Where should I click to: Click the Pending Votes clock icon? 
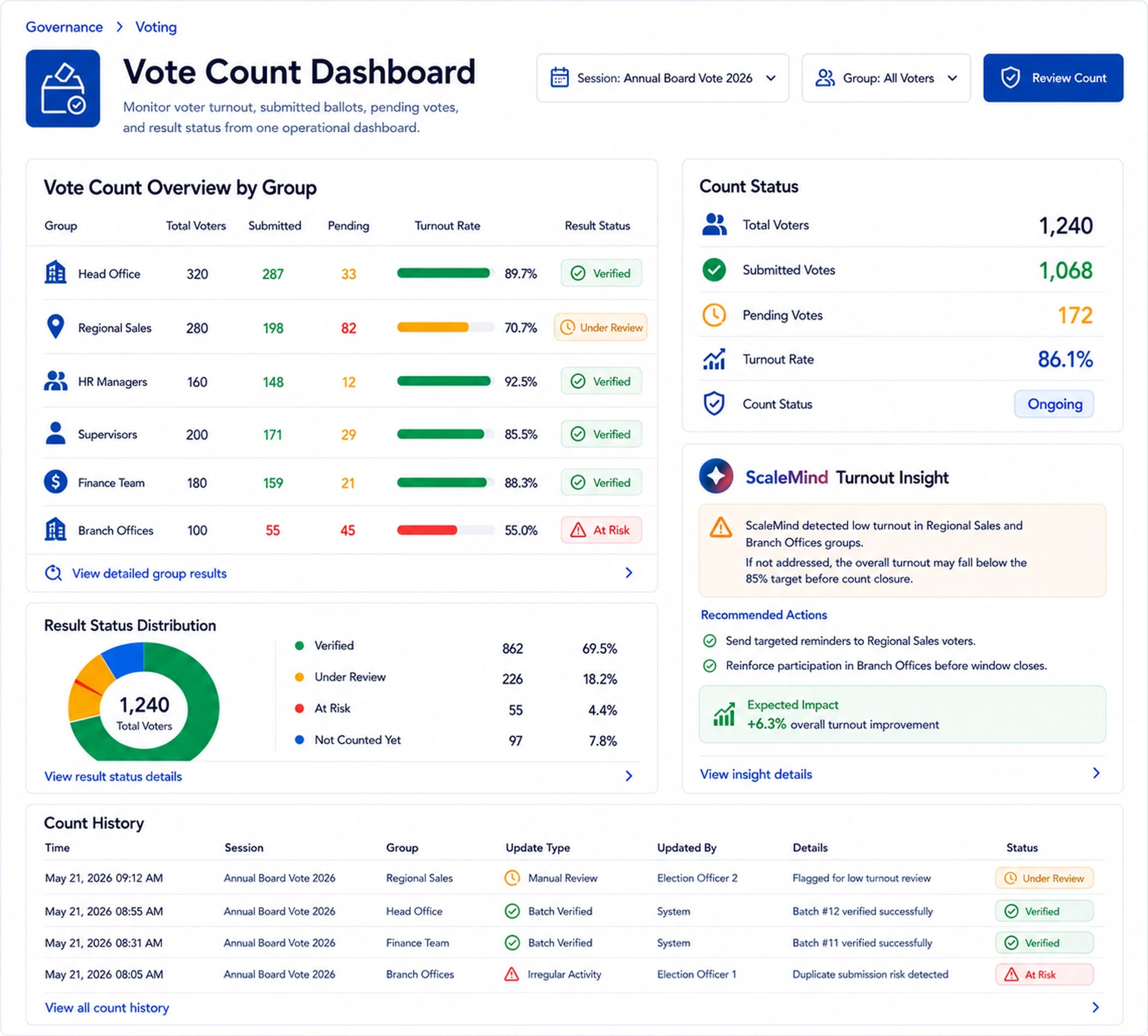pyautogui.click(x=714, y=315)
